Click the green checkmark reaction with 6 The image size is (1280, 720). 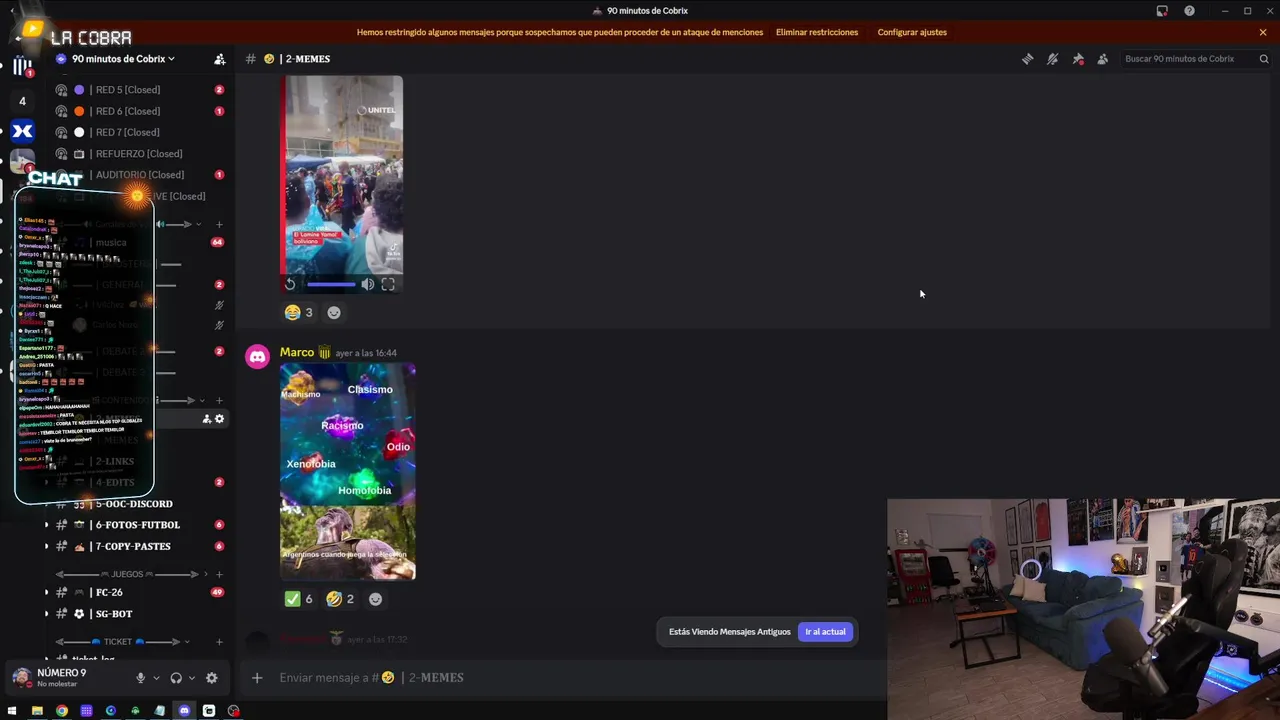(299, 599)
